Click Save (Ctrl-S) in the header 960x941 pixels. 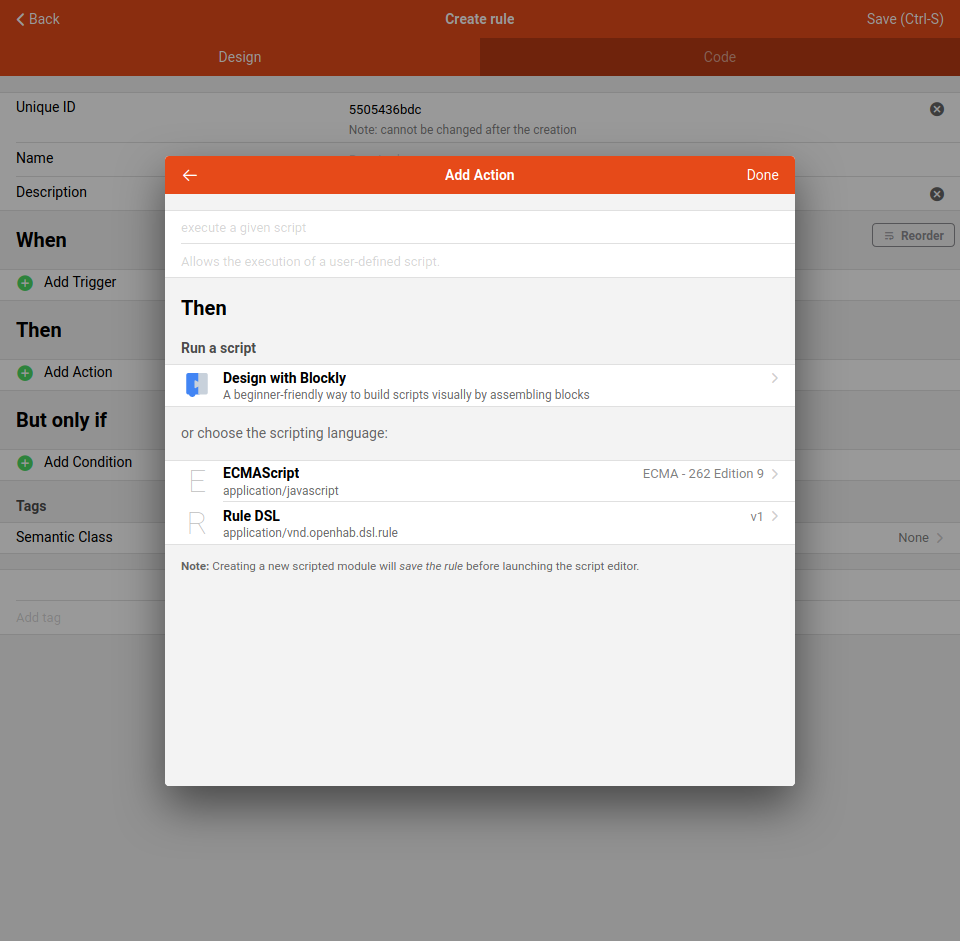point(904,19)
